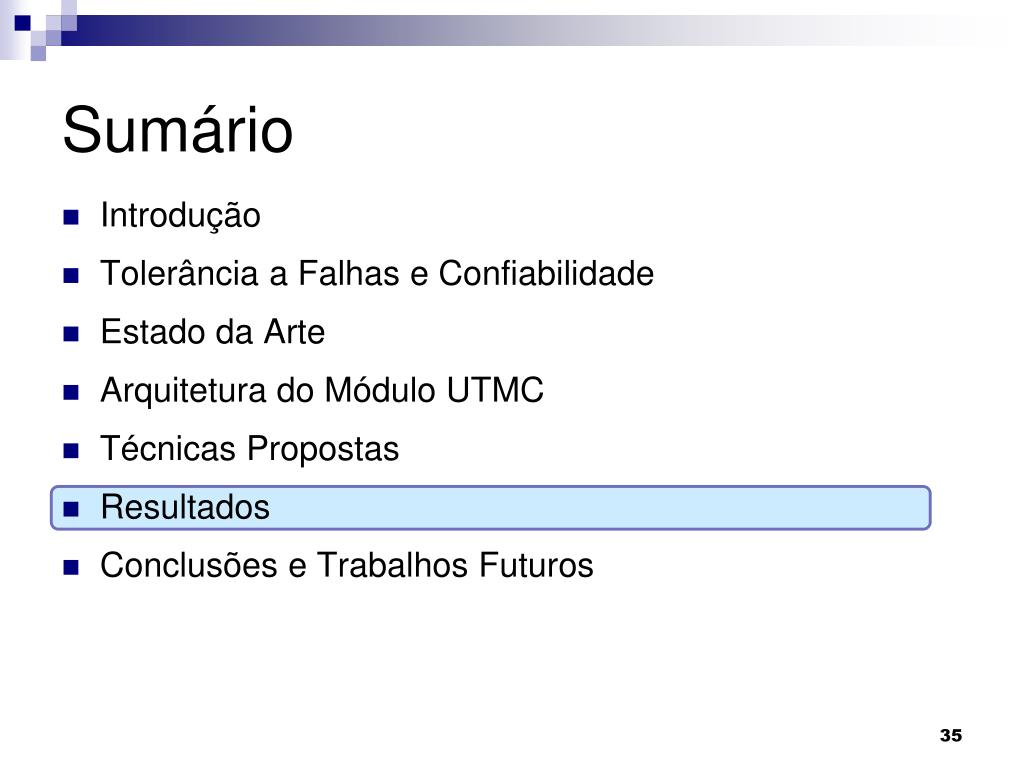Click the slide number 35
The width and height of the screenshot is (1024, 768).
tap(951, 735)
